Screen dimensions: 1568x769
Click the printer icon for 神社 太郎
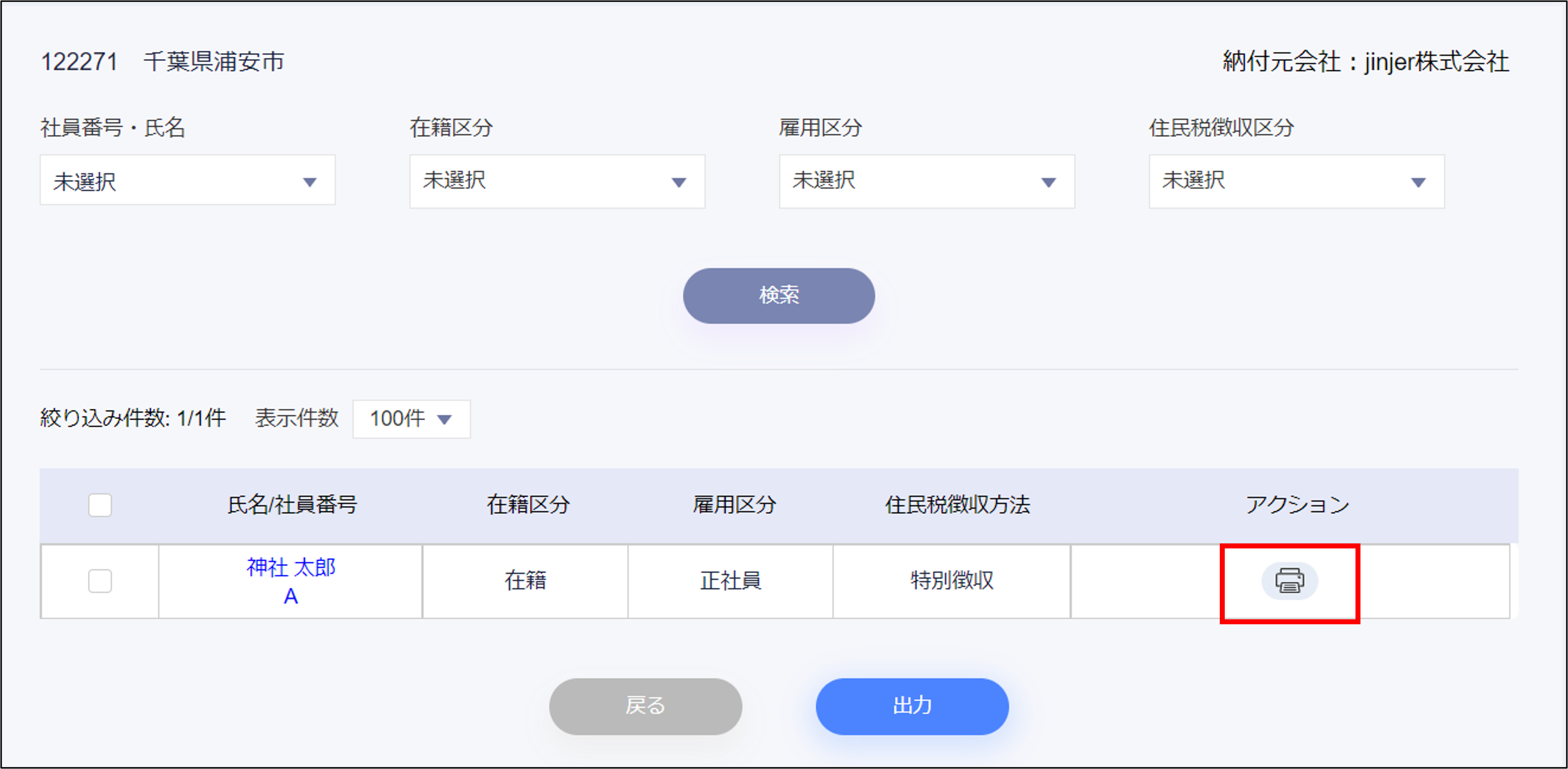pyautogui.click(x=1289, y=580)
